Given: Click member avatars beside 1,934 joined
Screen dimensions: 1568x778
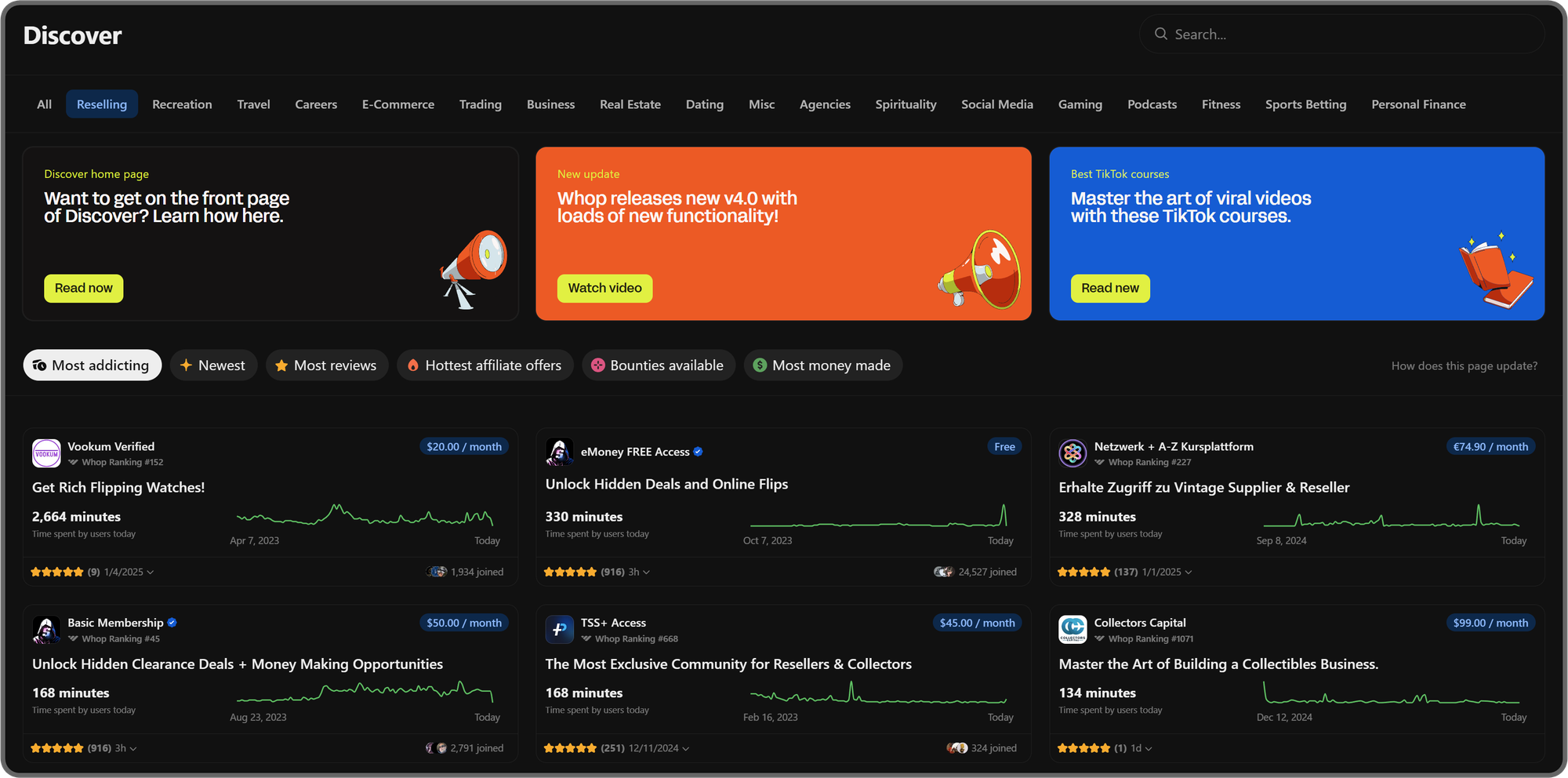Looking at the screenshot, I should click(x=437, y=573).
